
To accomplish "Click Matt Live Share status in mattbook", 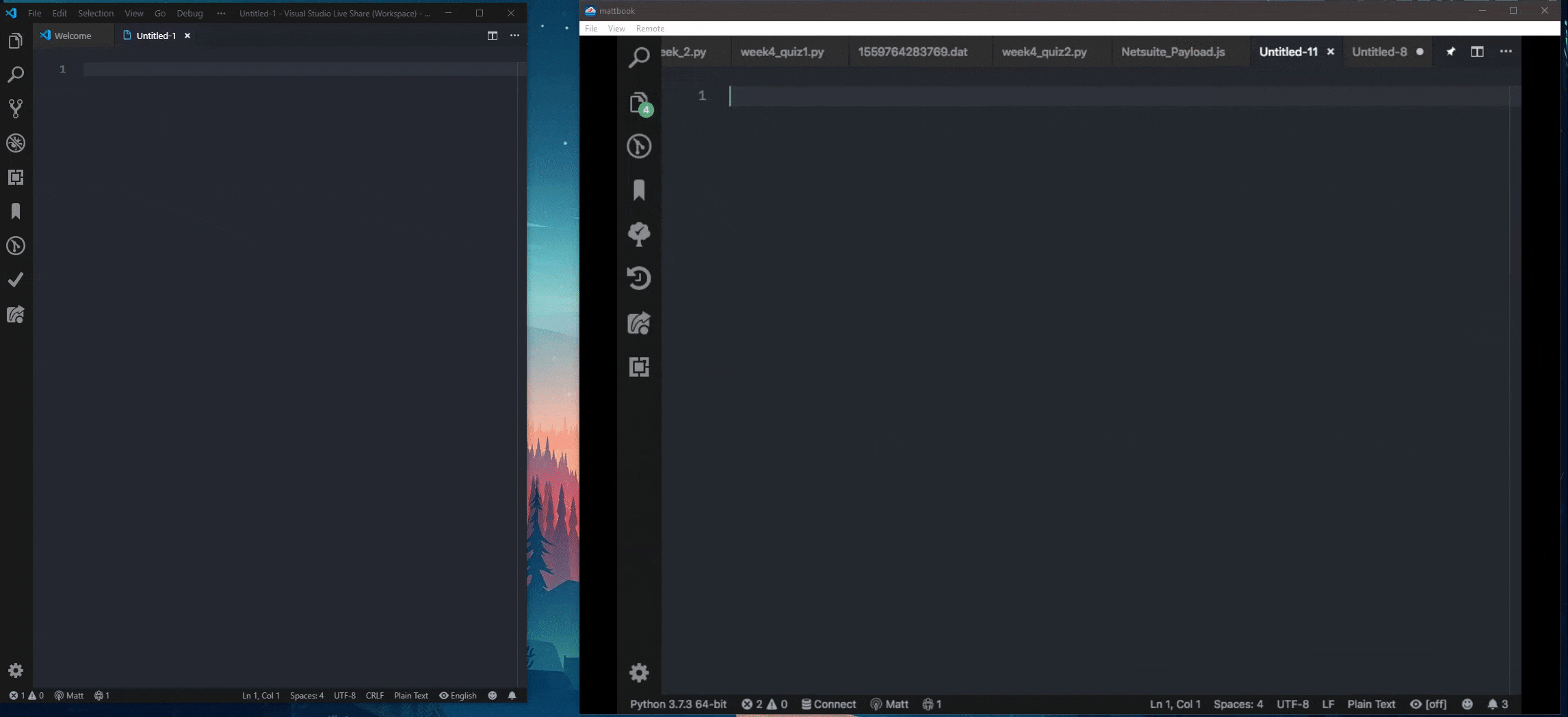I will coord(889,704).
